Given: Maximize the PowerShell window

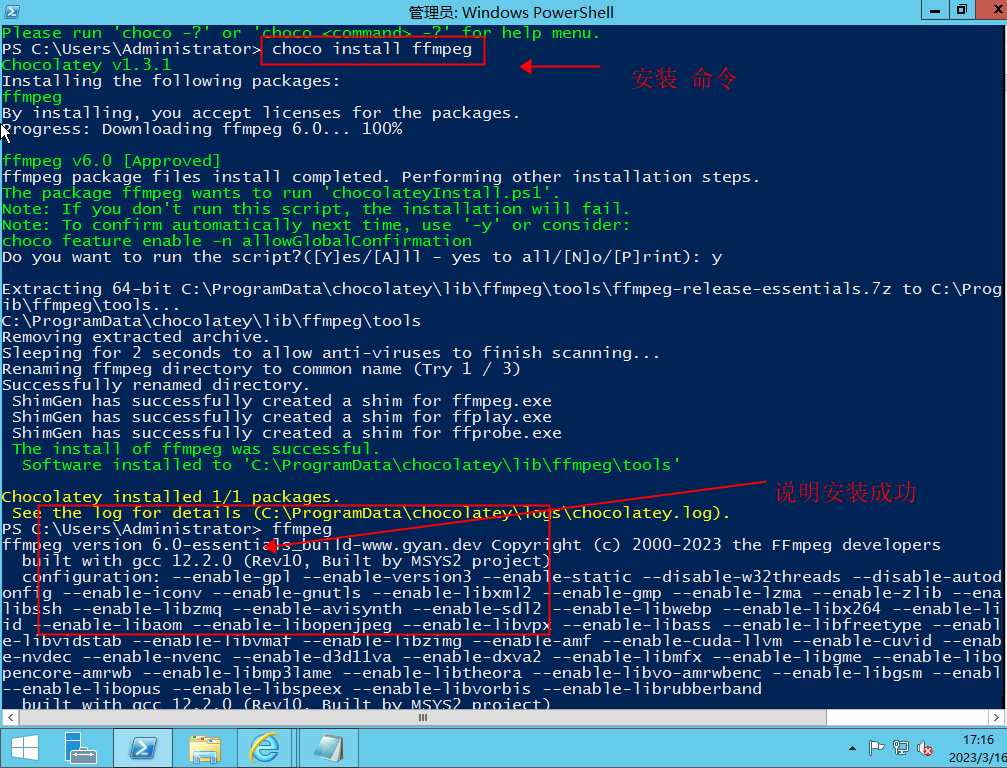Looking at the screenshot, I should tap(962, 11).
